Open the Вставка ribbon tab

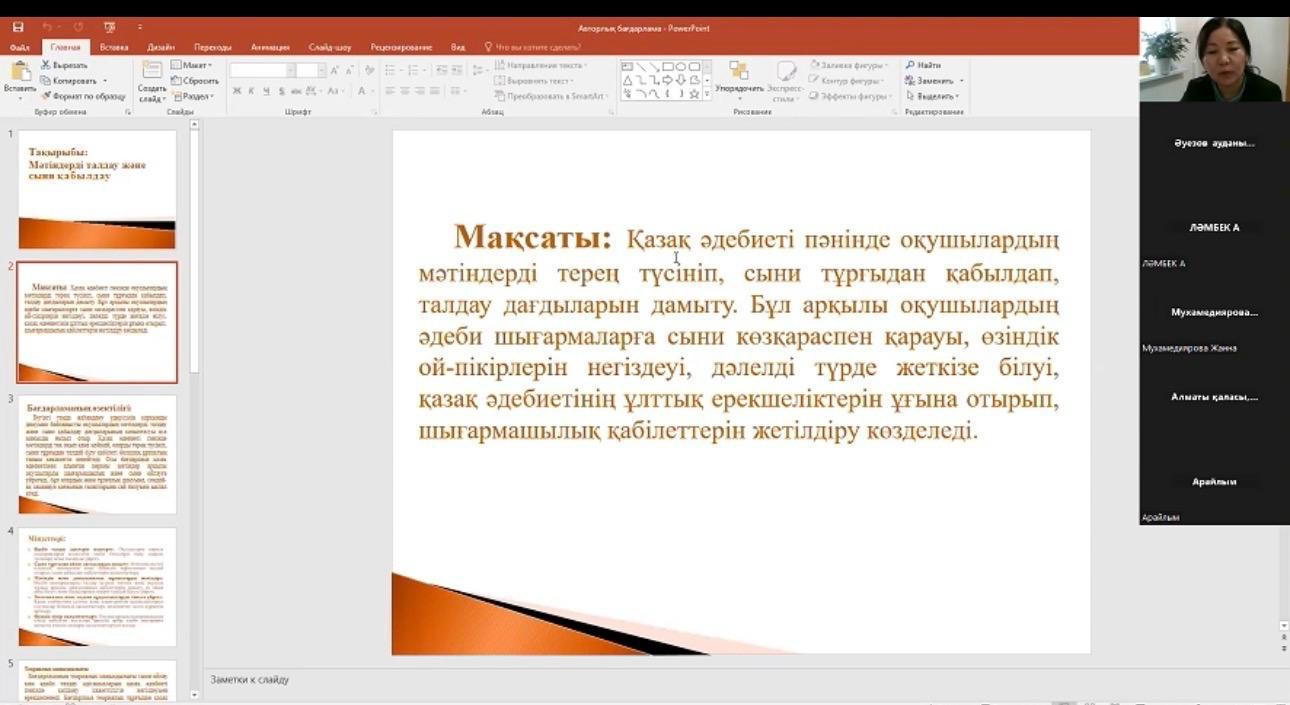(114, 47)
